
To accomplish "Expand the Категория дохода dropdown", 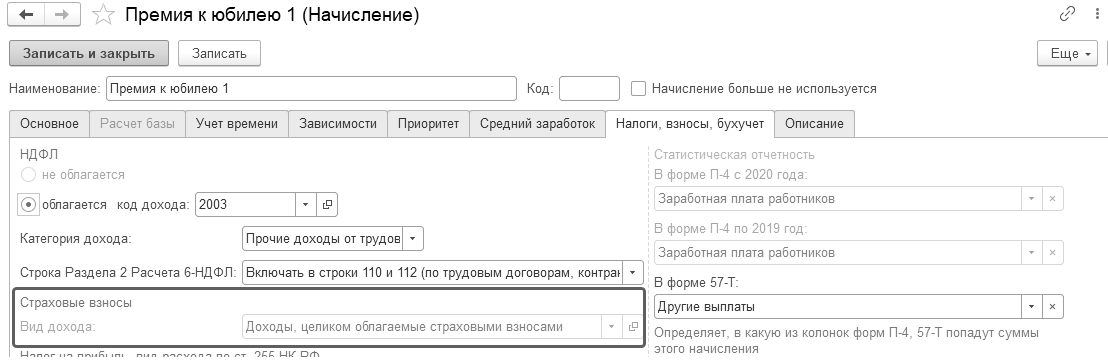I will point(413,238).
